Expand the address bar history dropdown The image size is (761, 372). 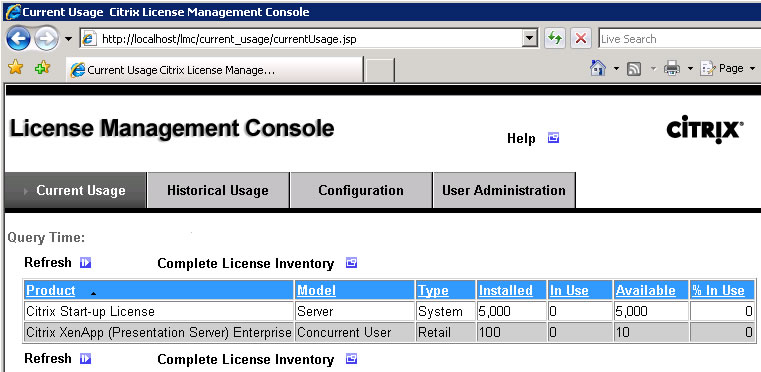coord(530,38)
